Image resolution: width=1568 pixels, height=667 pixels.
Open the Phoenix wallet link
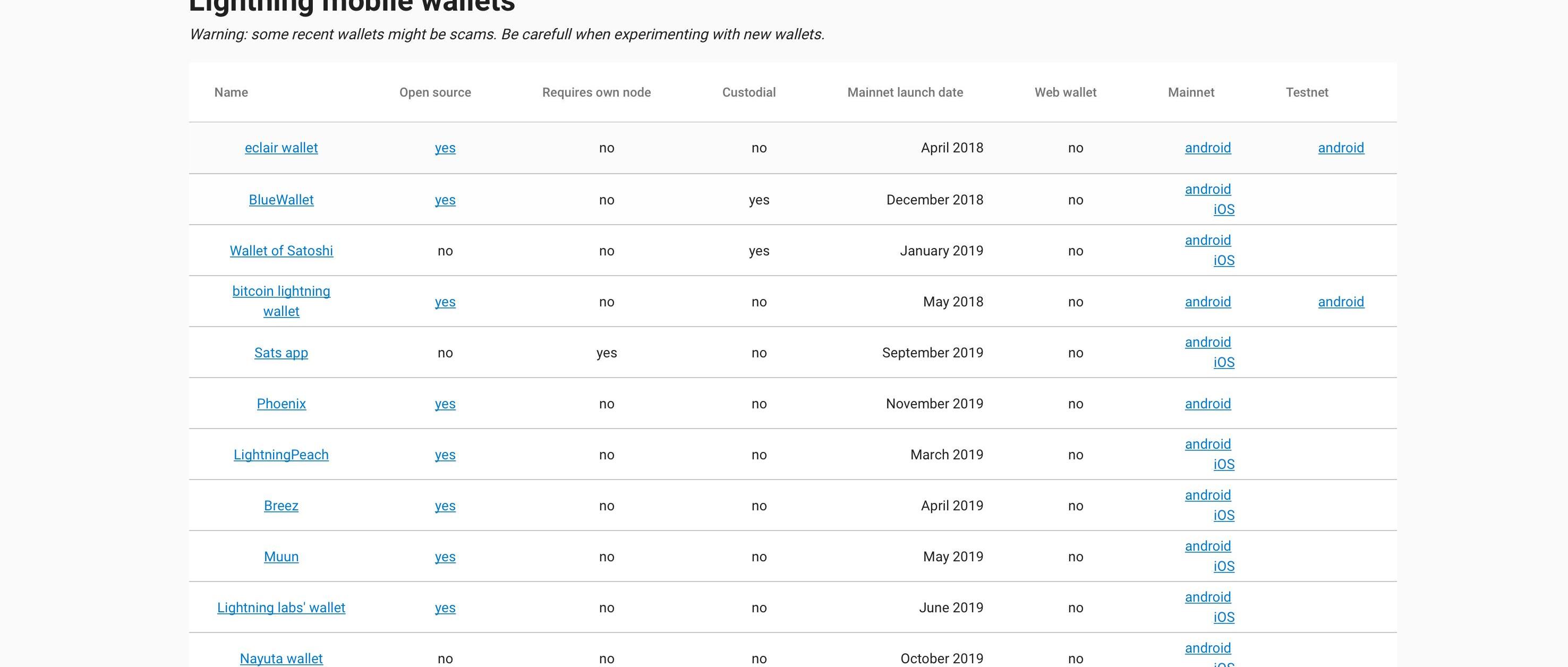[280, 404]
